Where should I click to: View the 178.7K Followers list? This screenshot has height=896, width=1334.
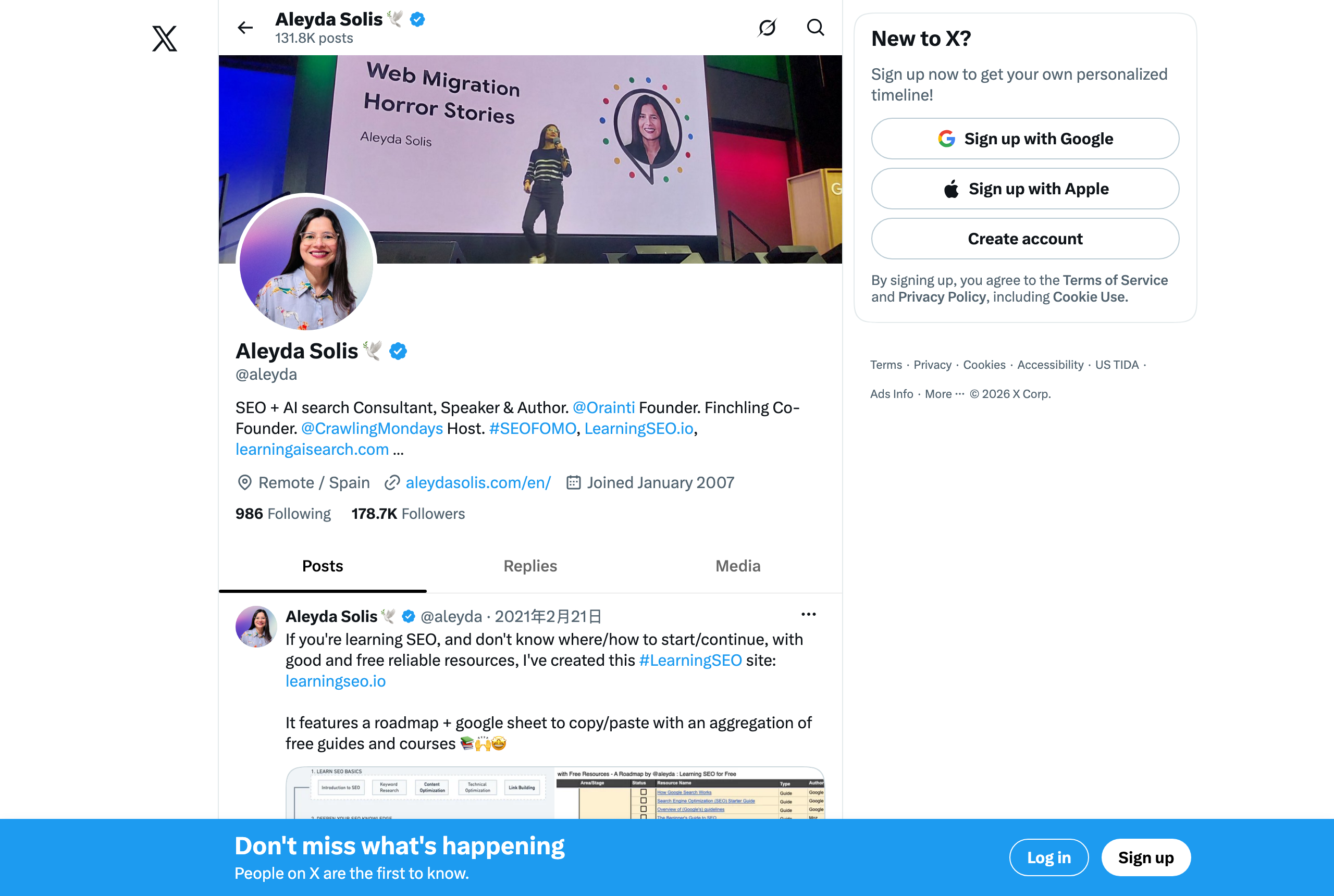coord(408,514)
